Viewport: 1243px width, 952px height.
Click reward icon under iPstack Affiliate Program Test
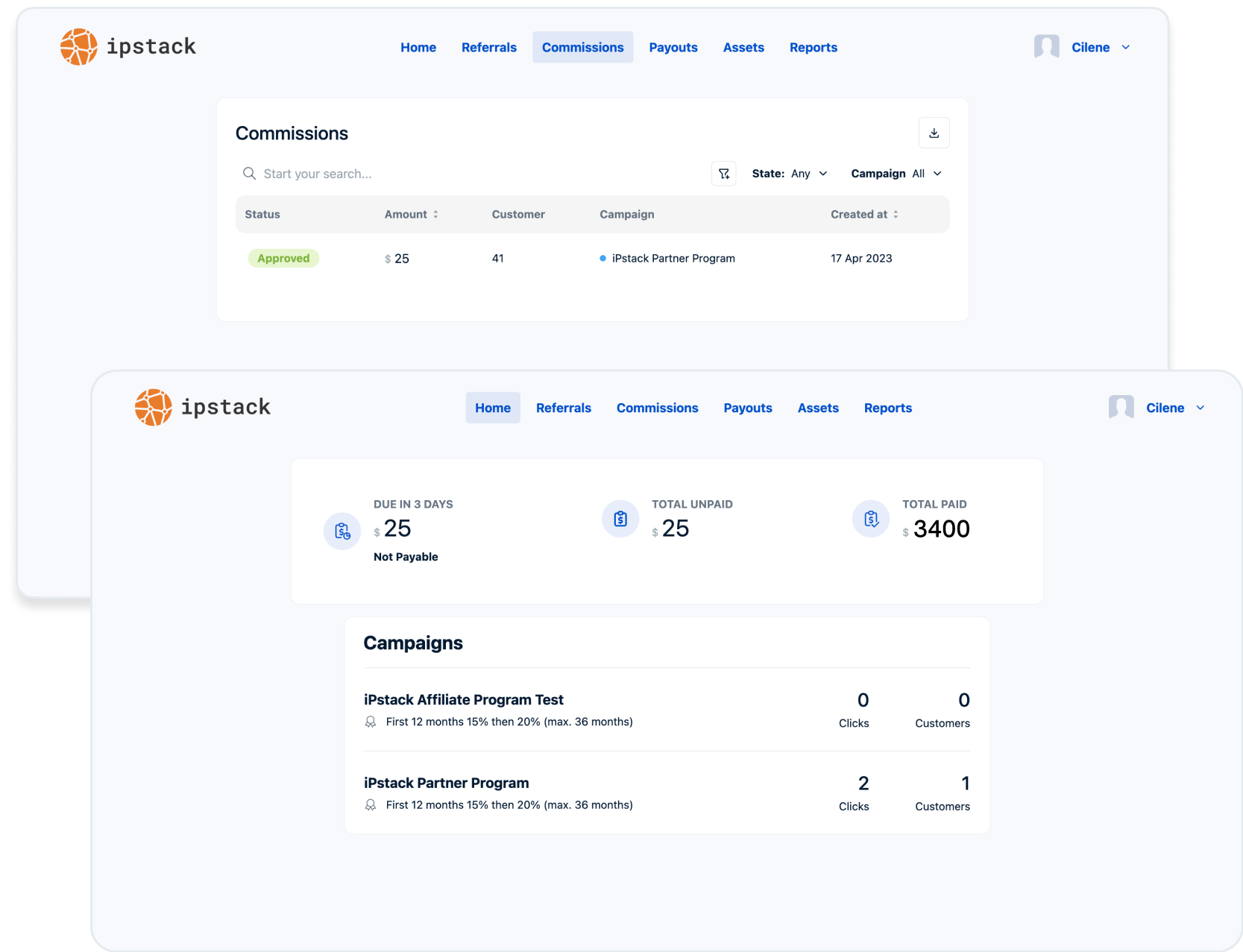[371, 722]
